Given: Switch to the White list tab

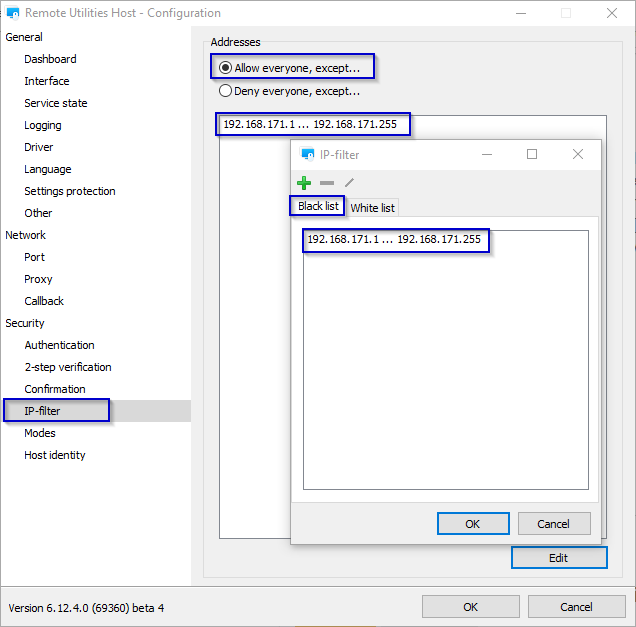Looking at the screenshot, I should 372,208.
